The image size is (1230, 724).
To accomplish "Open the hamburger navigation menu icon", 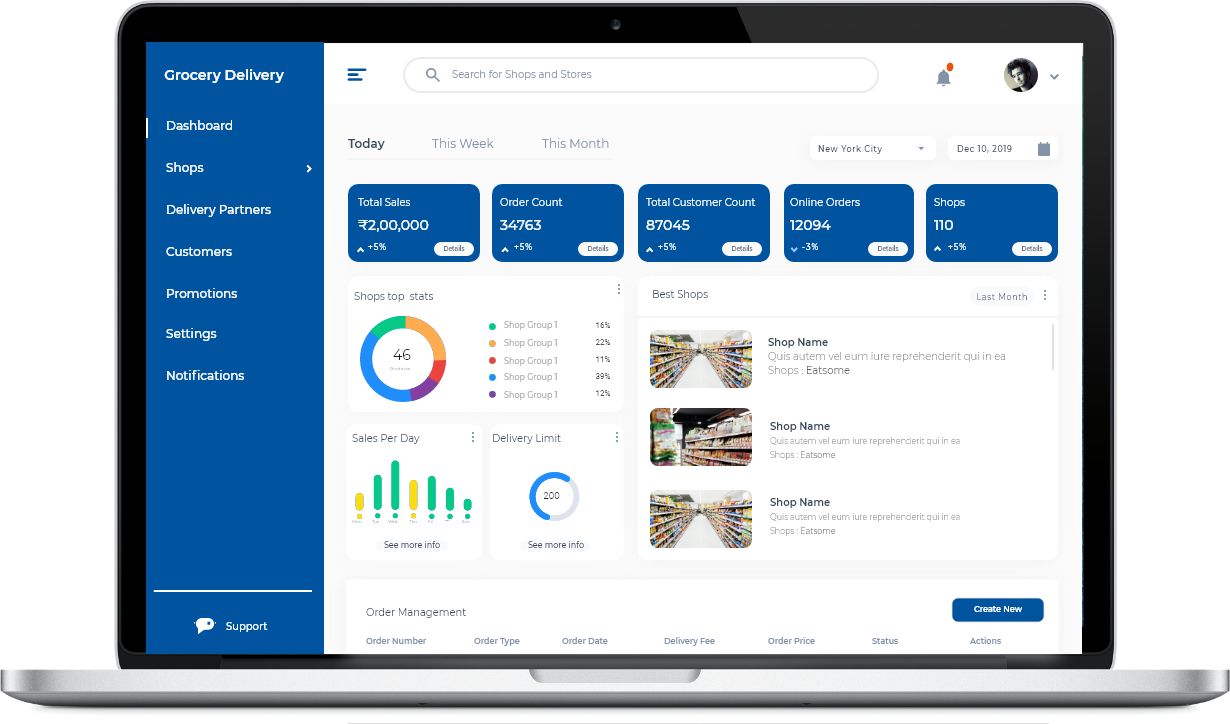I will [x=357, y=74].
